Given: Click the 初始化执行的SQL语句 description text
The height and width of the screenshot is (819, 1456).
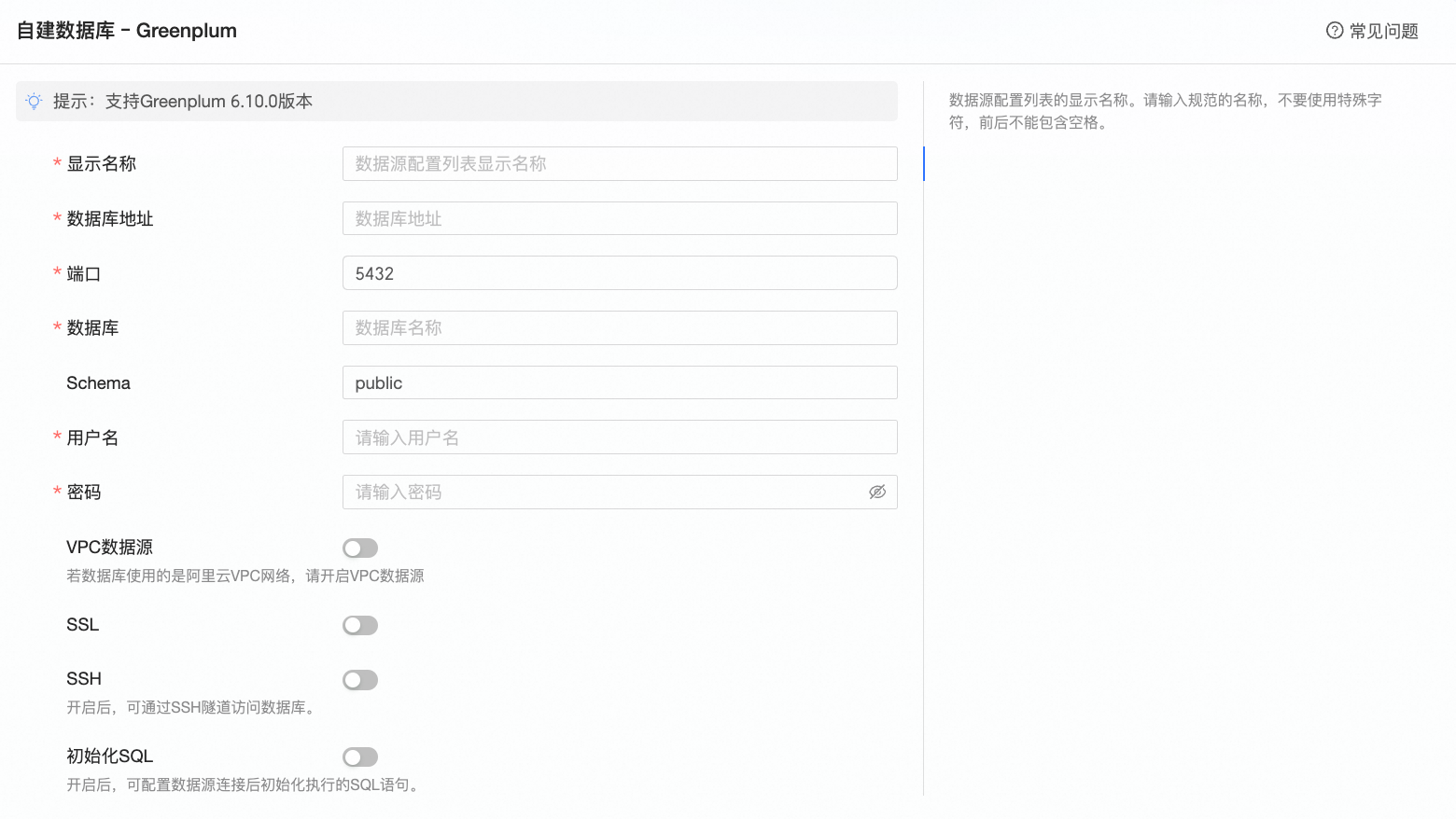Looking at the screenshot, I should (245, 784).
